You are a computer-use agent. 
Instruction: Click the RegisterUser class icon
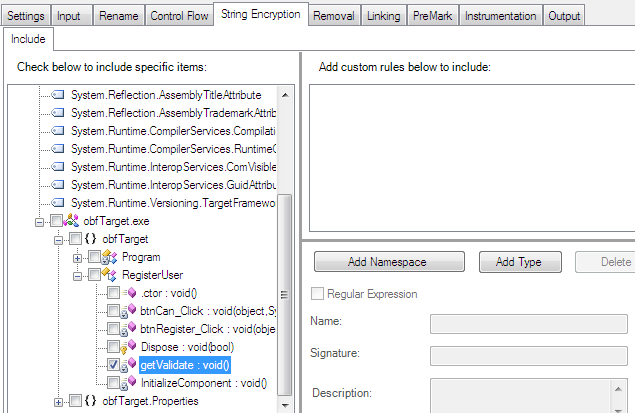(x=110, y=275)
